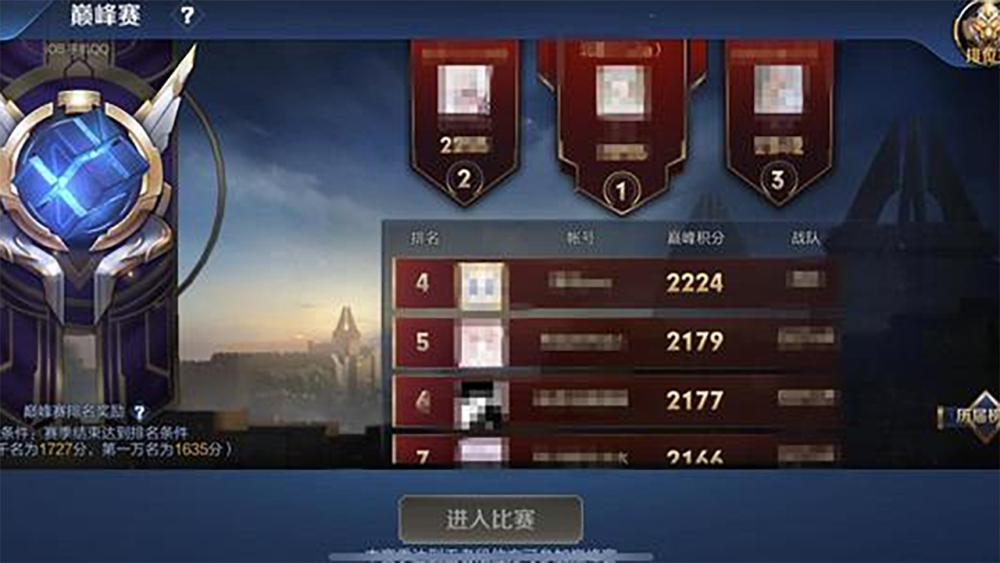The height and width of the screenshot is (563, 1000).
Task: Select rank 5 row with score 2179
Action: click(x=616, y=342)
